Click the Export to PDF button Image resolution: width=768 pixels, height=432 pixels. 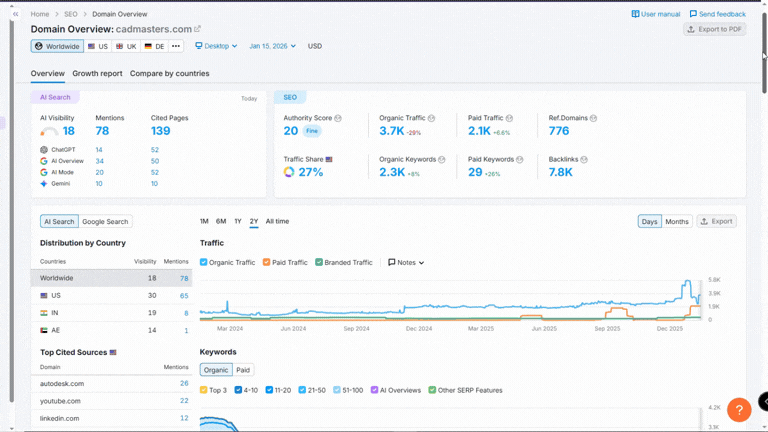(x=714, y=29)
